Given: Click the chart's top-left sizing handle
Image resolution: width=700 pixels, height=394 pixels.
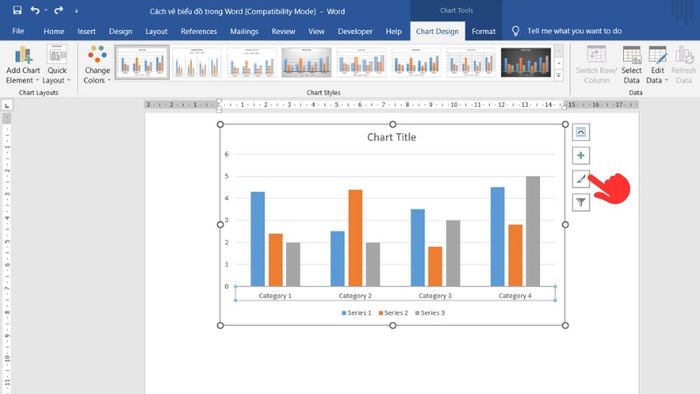Looking at the screenshot, I should [x=220, y=124].
